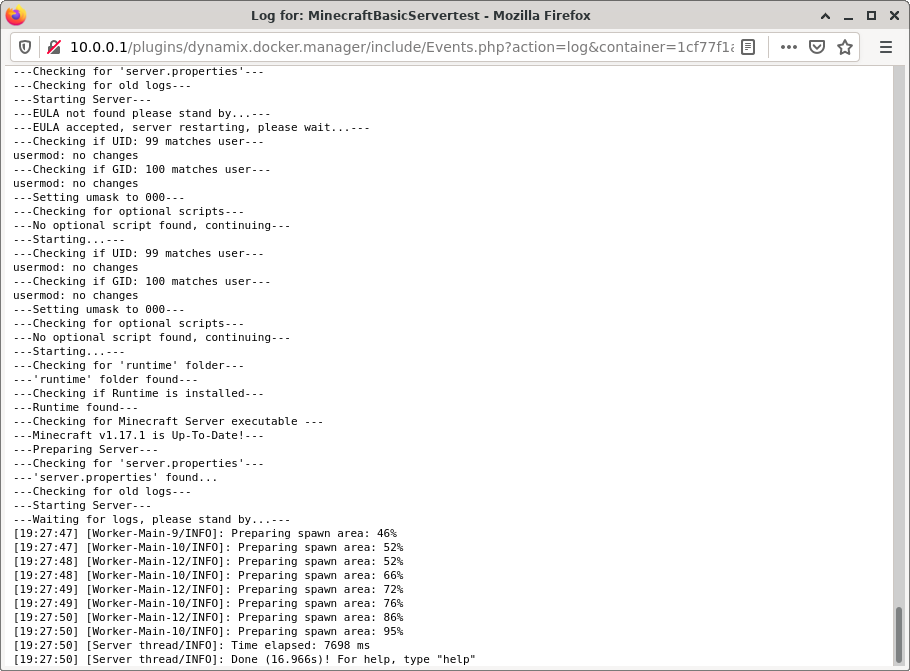Open the page actions three-dot menu
Viewport: 910px width, 671px height.
coord(788,47)
